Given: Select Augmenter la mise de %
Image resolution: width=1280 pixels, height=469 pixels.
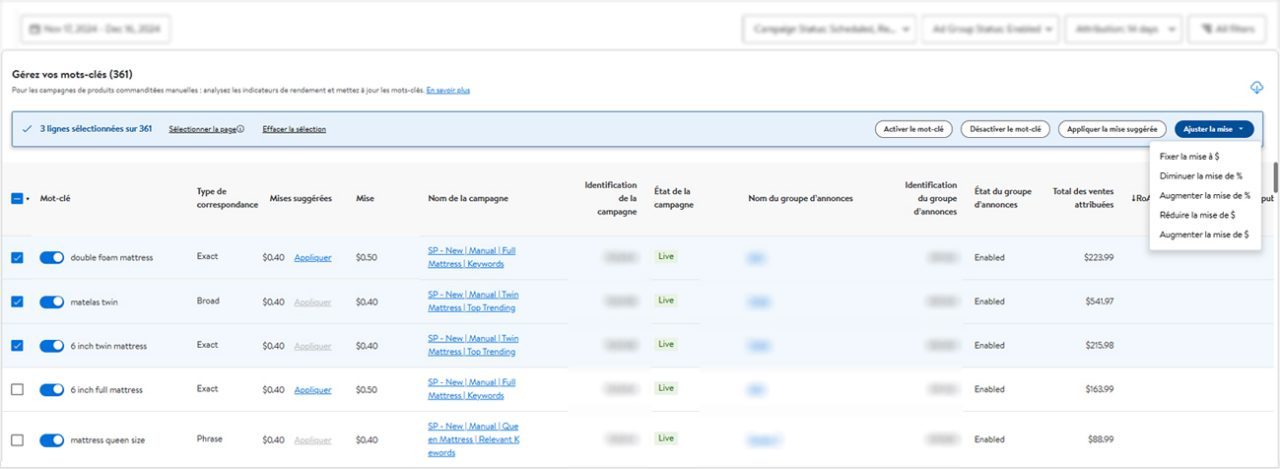Looking at the screenshot, I should pos(1204,195).
